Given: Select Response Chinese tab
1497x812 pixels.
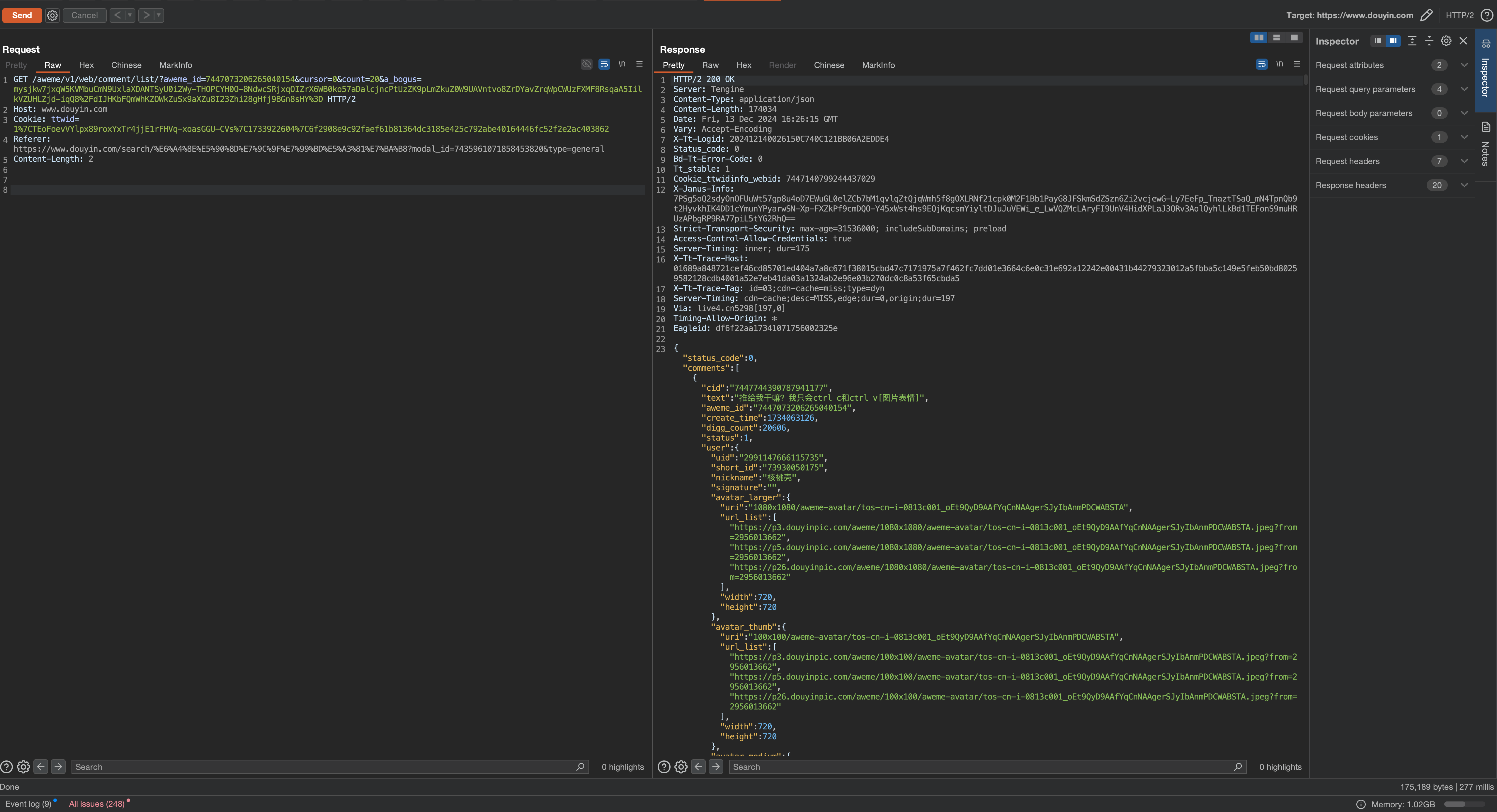Looking at the screenshot, I should tap(829, 65).
